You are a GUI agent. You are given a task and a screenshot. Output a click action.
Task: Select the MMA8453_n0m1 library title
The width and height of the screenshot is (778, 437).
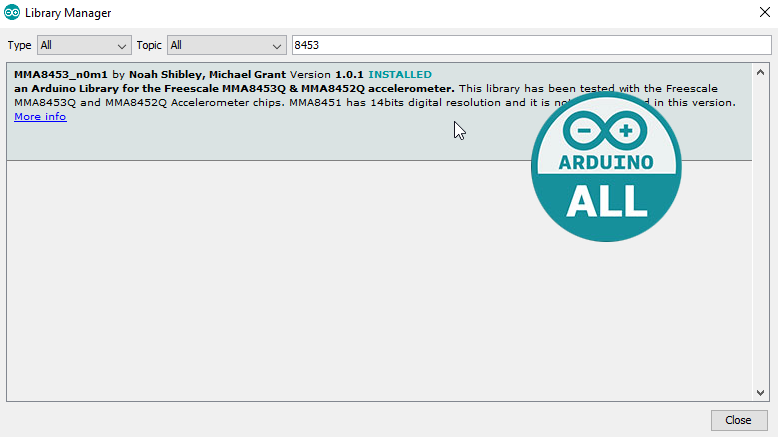pyautogui.click(x=61, y=74)
